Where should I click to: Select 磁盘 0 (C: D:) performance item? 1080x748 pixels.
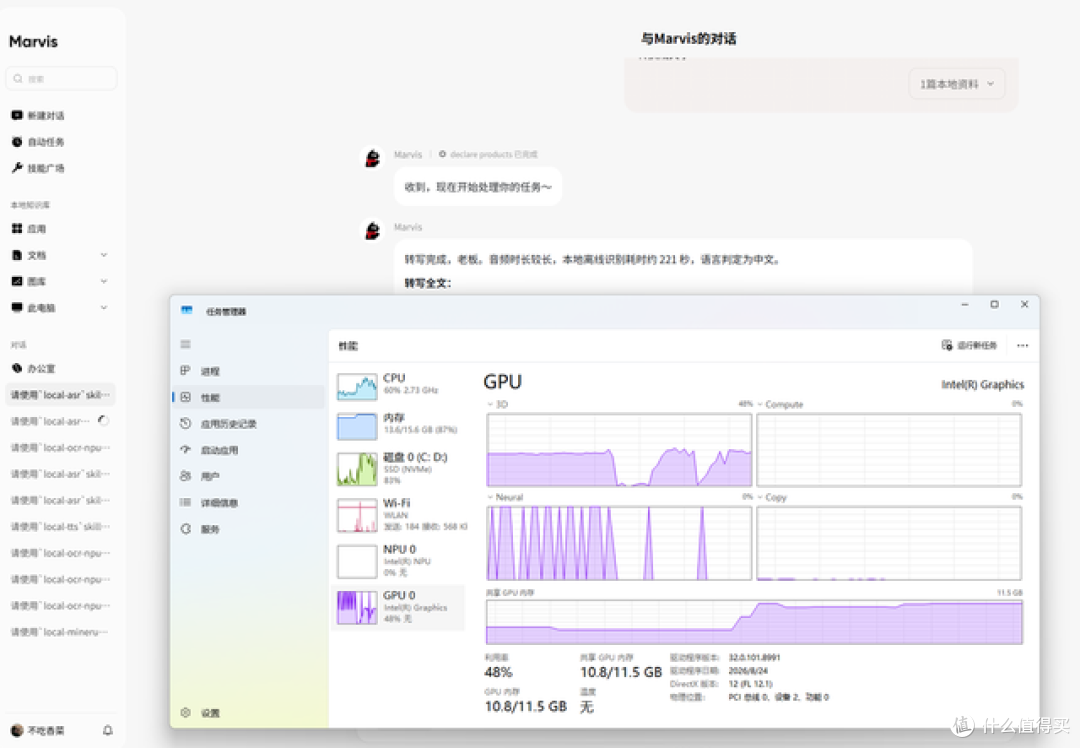click(x=399, y=468)
